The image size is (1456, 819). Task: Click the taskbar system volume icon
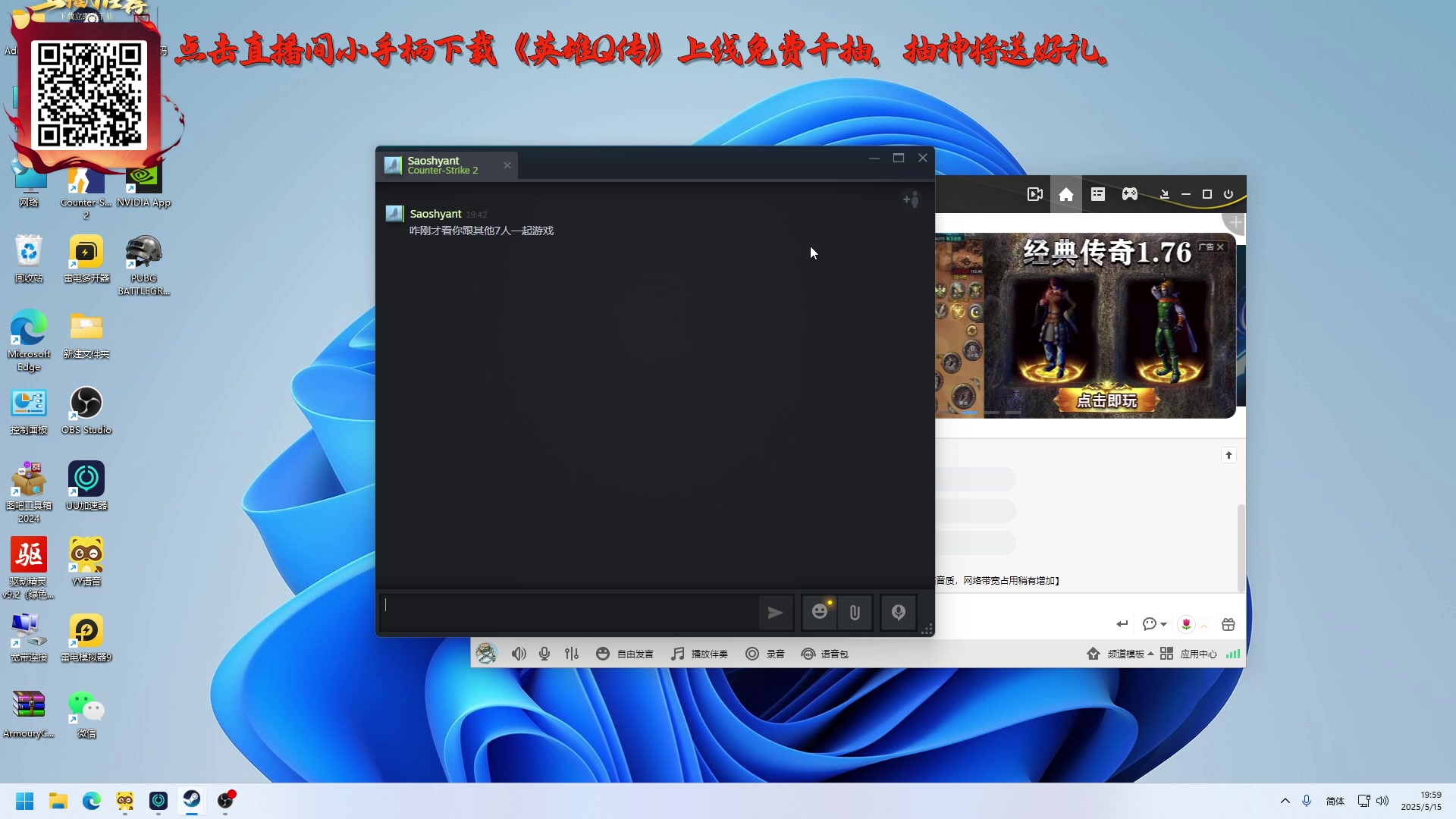pyautogui.click(x=1382, y=801)
